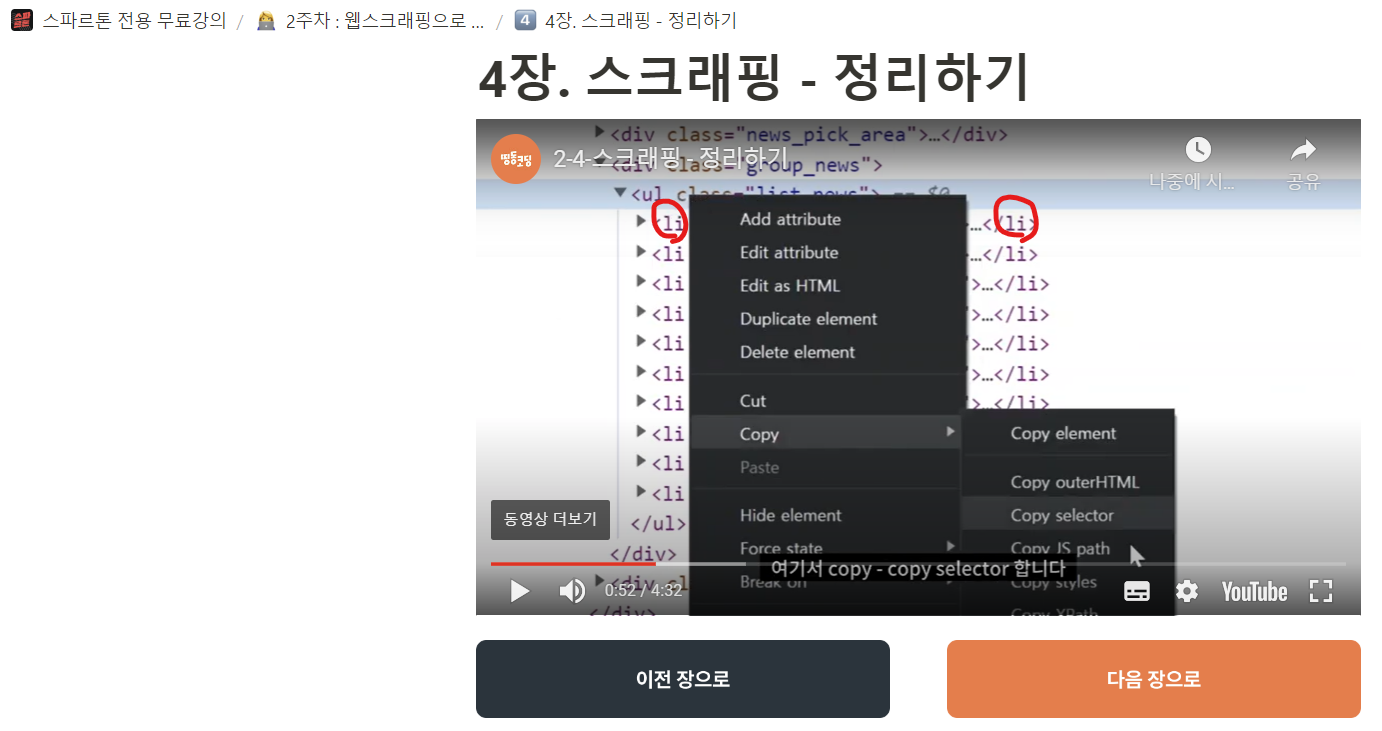Seek on the video progress bar

[918, 564]
